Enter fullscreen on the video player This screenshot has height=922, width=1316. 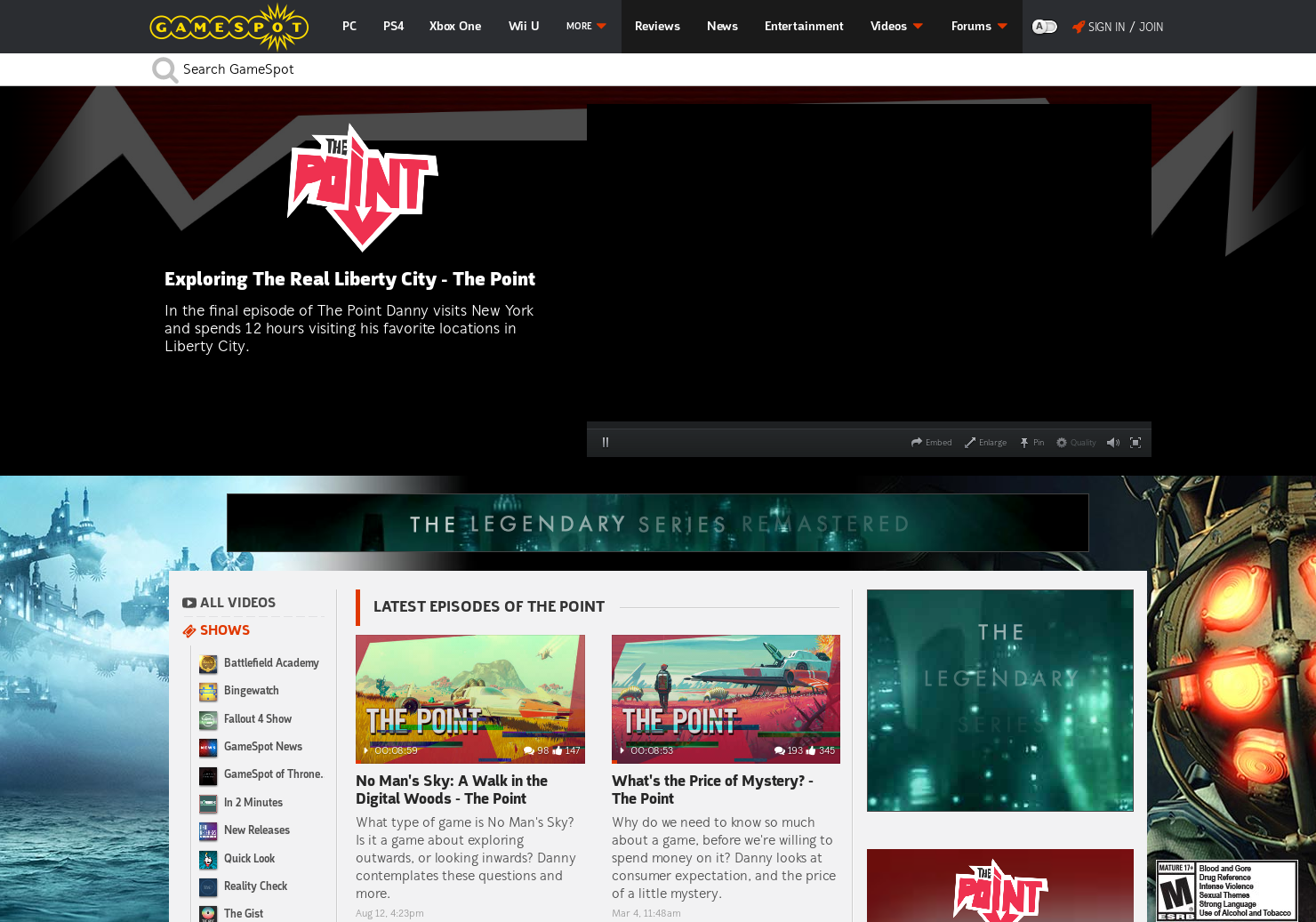click(x=1135, y=442)
